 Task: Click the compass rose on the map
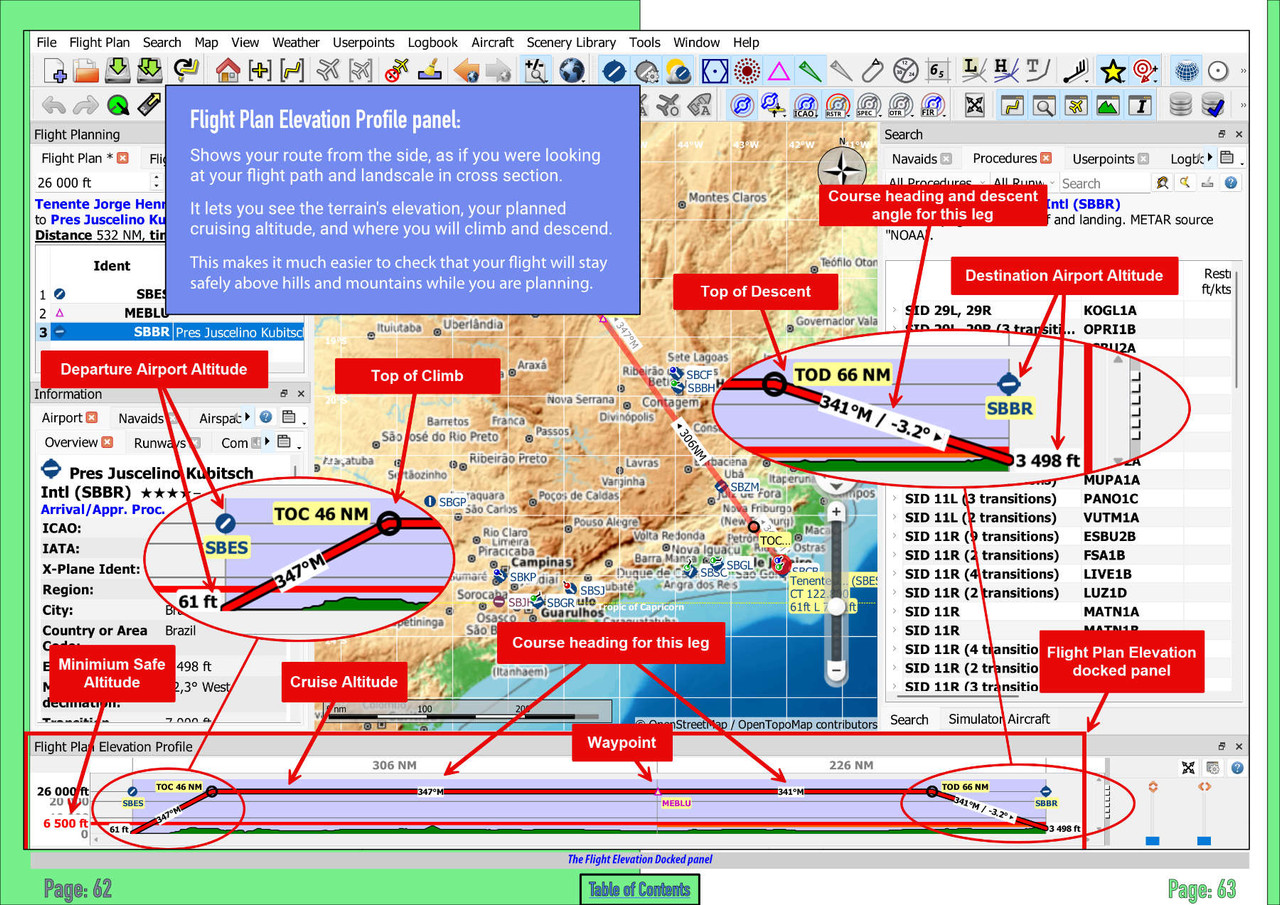point(842,167)
